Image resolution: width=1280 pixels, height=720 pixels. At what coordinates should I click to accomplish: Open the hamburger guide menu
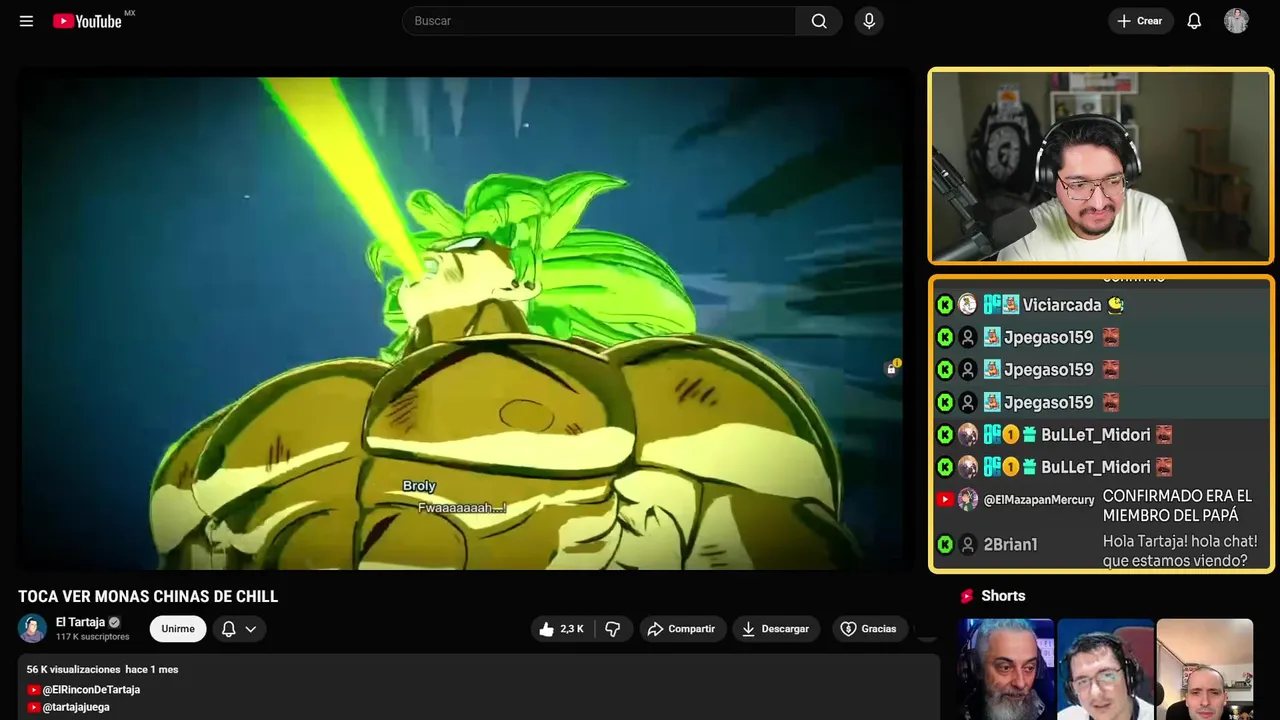[x=26, y=21]
